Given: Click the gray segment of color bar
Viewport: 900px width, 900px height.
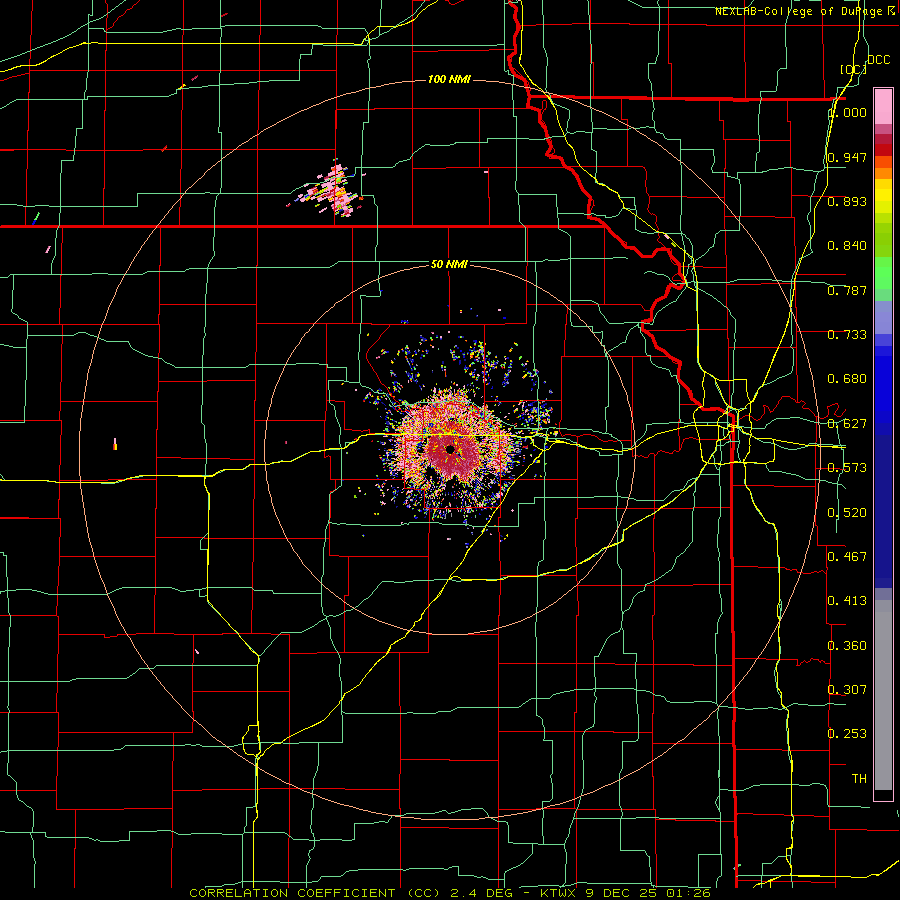Looking at the screenshot, I should tap(883, 695).
